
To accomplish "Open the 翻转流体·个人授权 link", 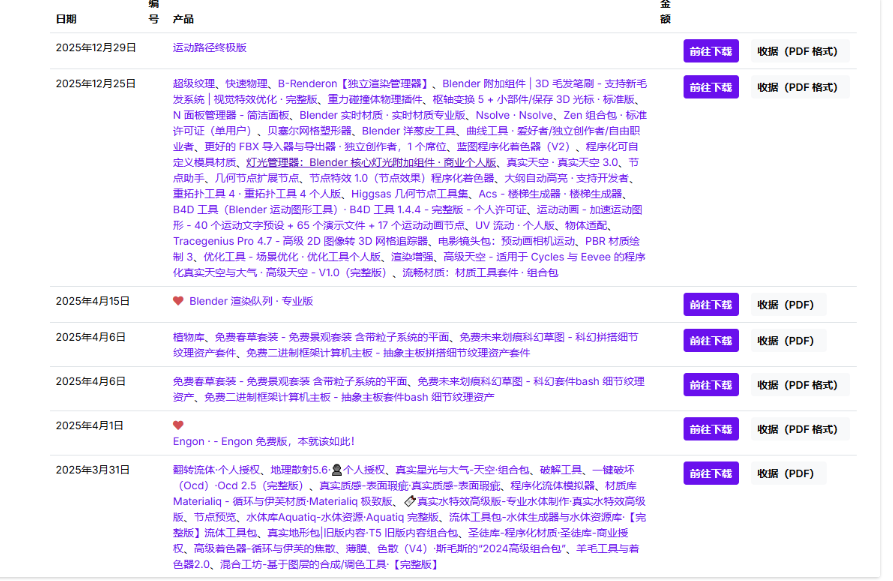I will 216,470.
